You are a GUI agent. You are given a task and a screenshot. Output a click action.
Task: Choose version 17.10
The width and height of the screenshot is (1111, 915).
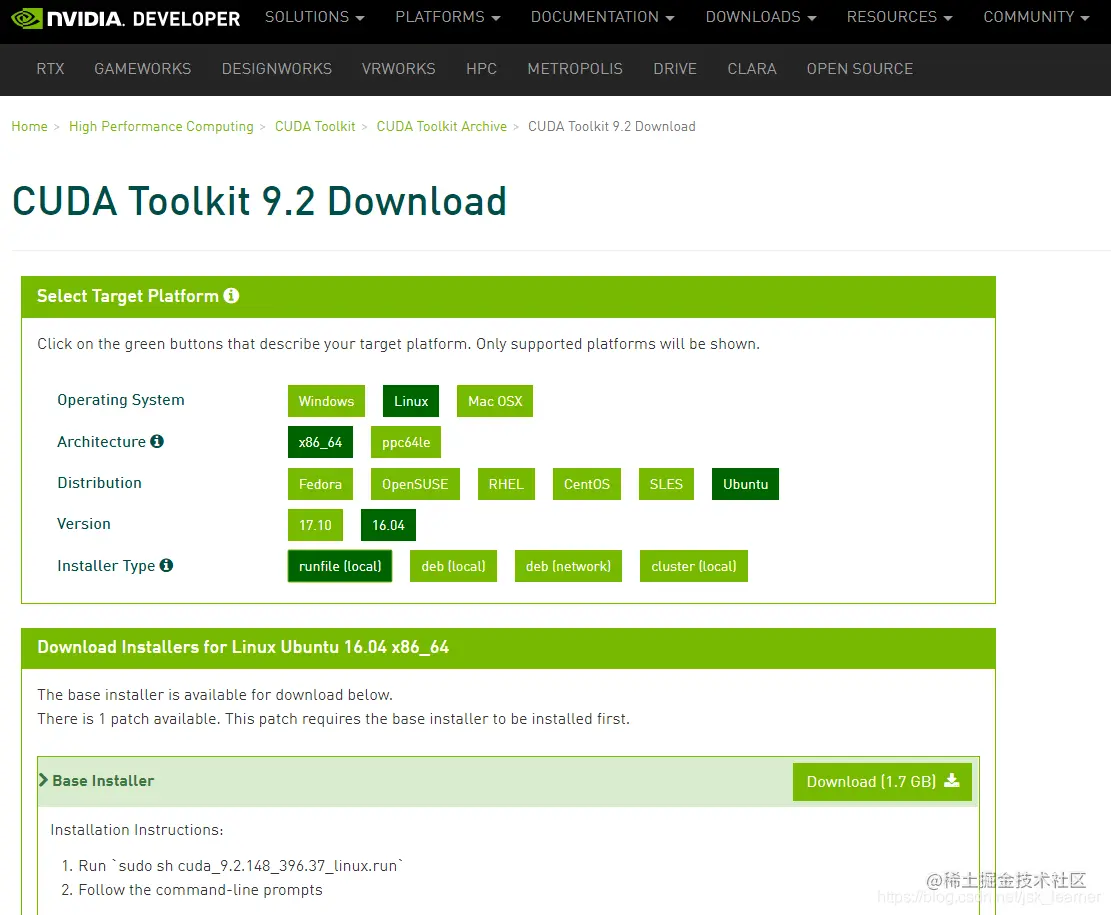pos(315,525)
